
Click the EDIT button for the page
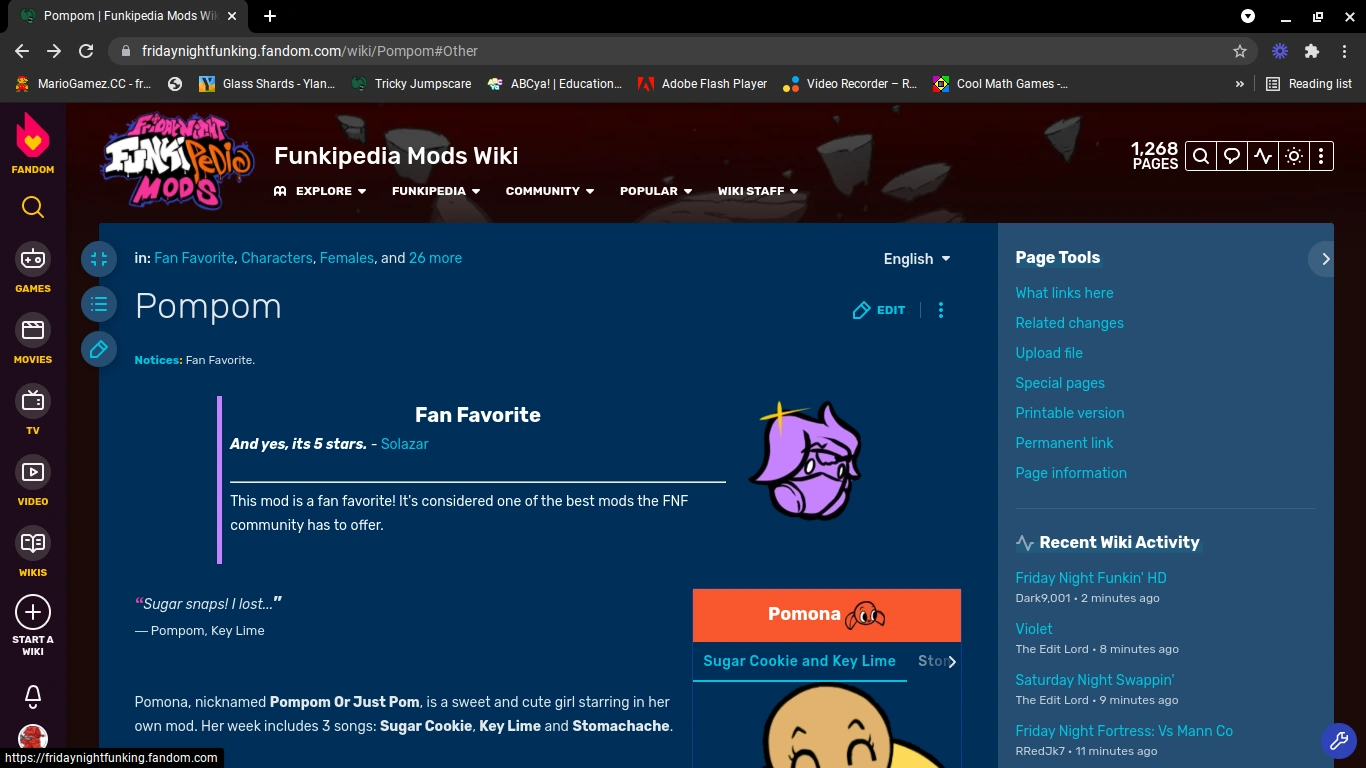tap(879, 310)
